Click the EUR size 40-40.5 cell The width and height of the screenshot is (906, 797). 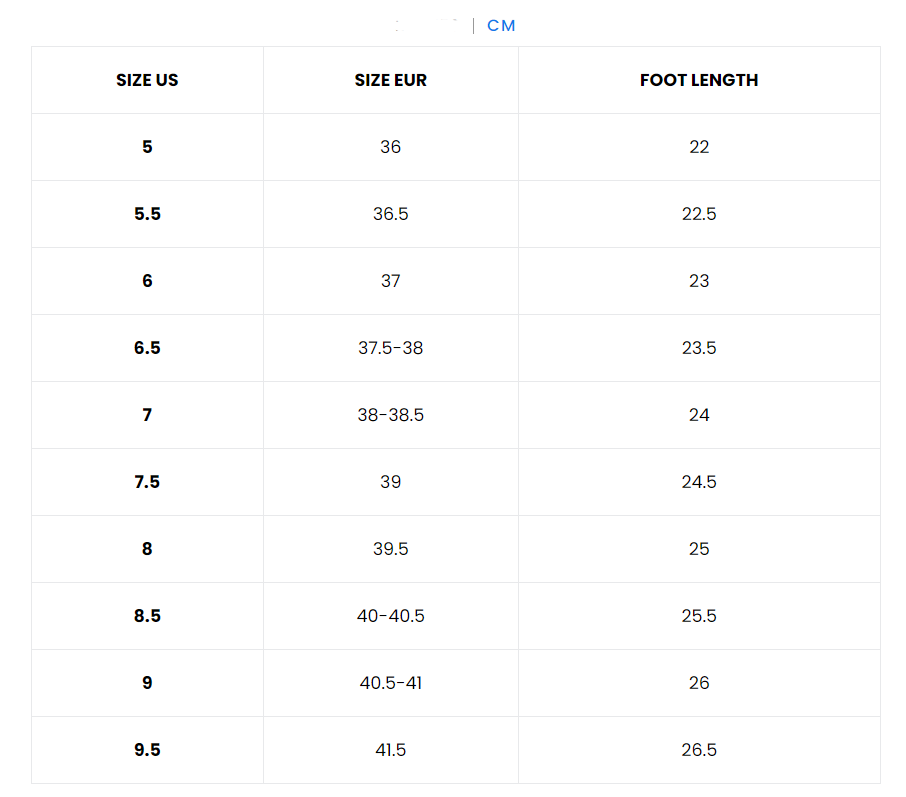(x=390, y=616)
